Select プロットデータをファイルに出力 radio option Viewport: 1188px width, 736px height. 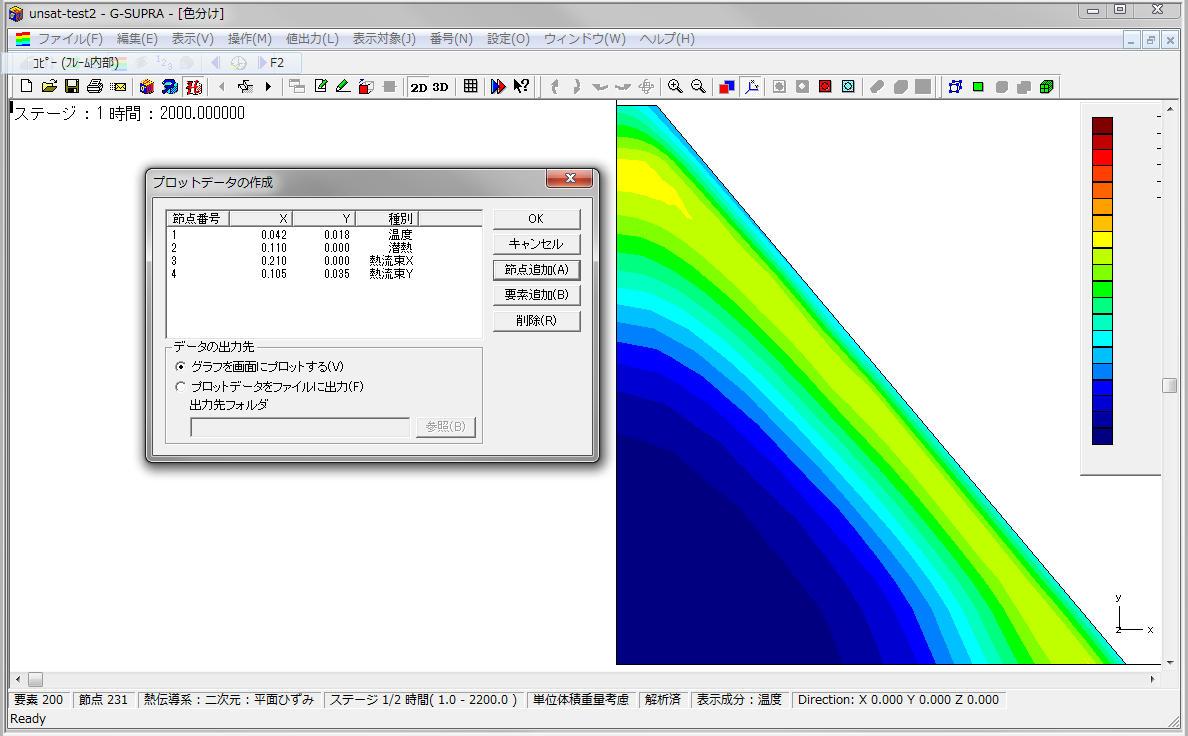[180, 387]
